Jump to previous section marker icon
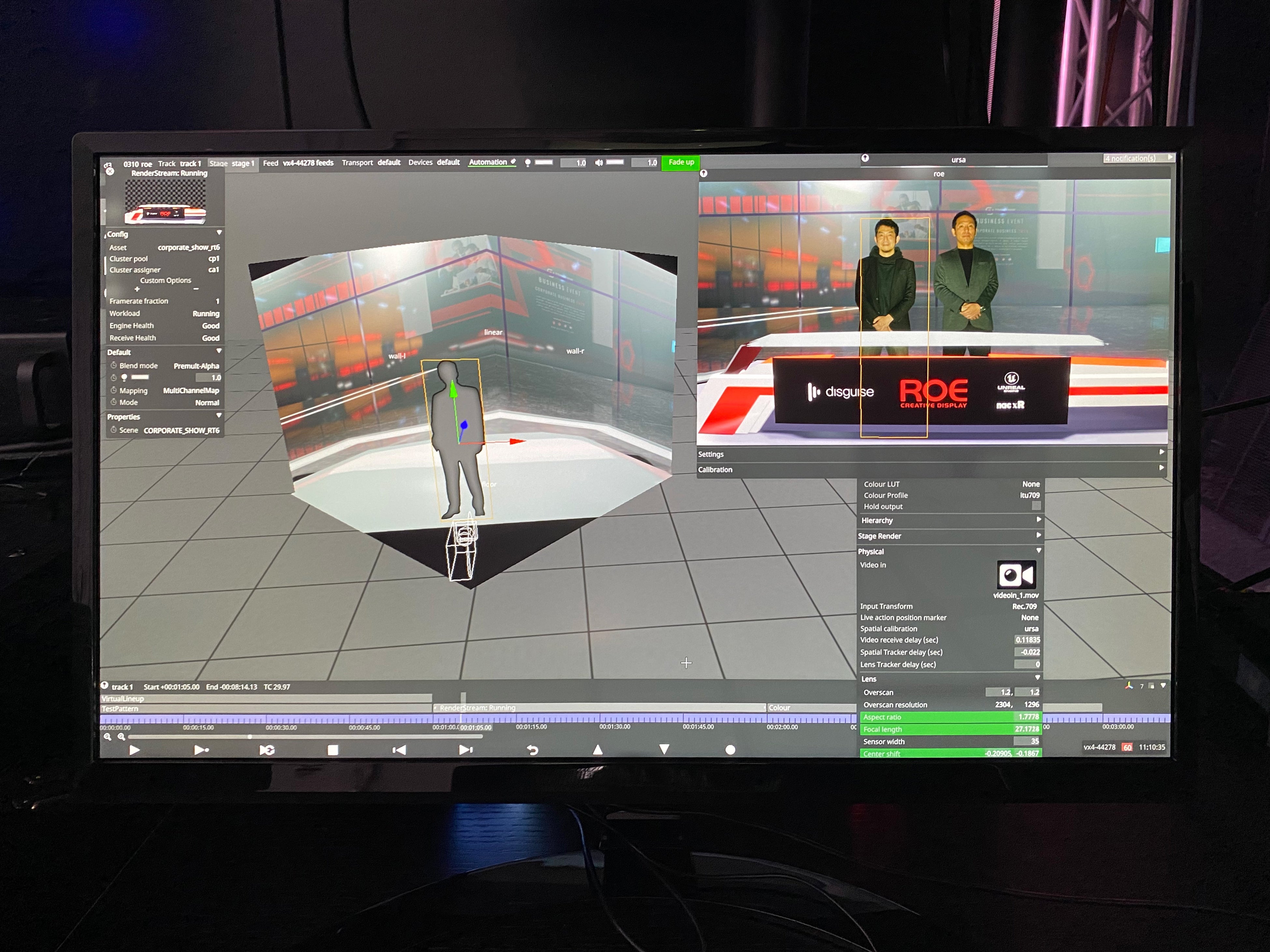Image resolution: width=1270 pixels, height=952 pixels. click(x=399, y=750)
